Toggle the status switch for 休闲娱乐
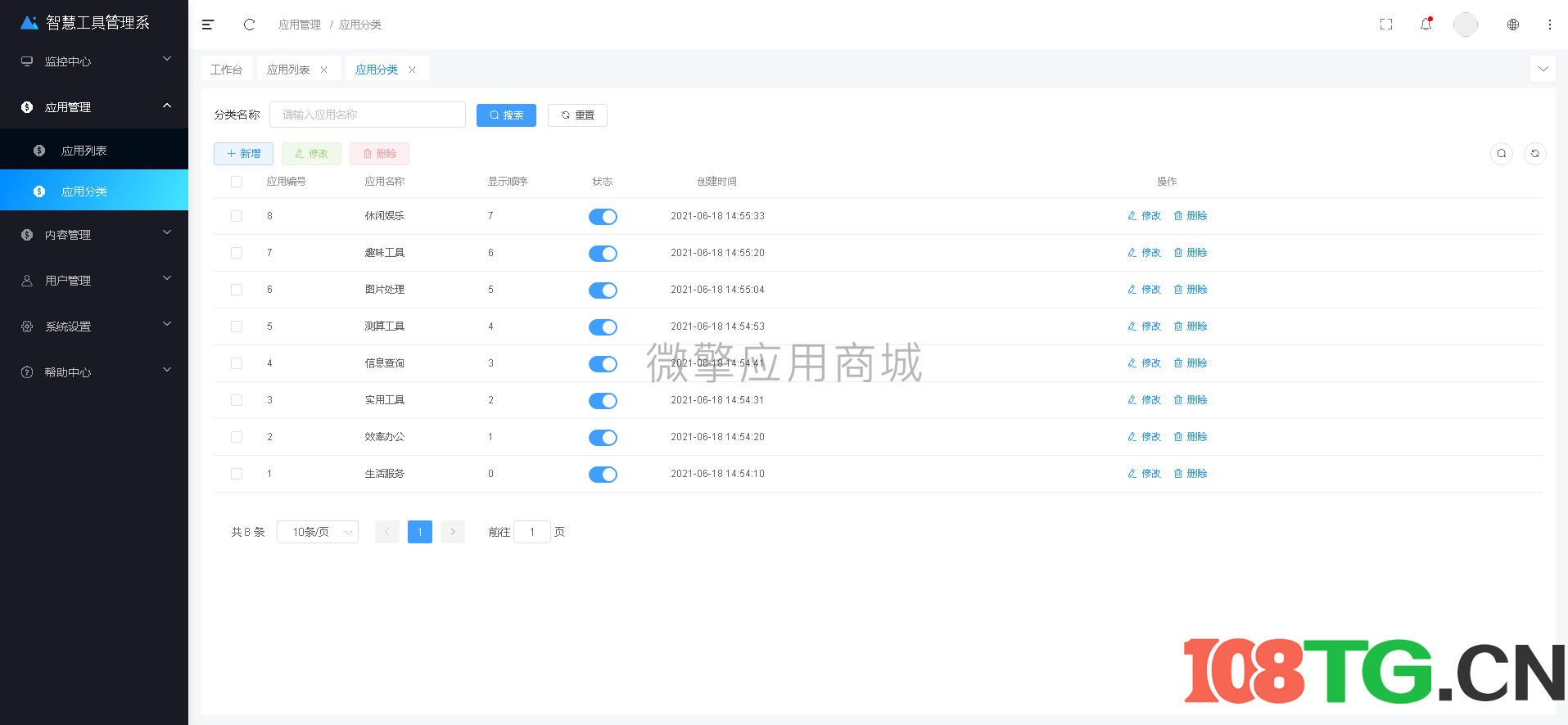This screenshot has width=1568, height=725. (603, 217)
